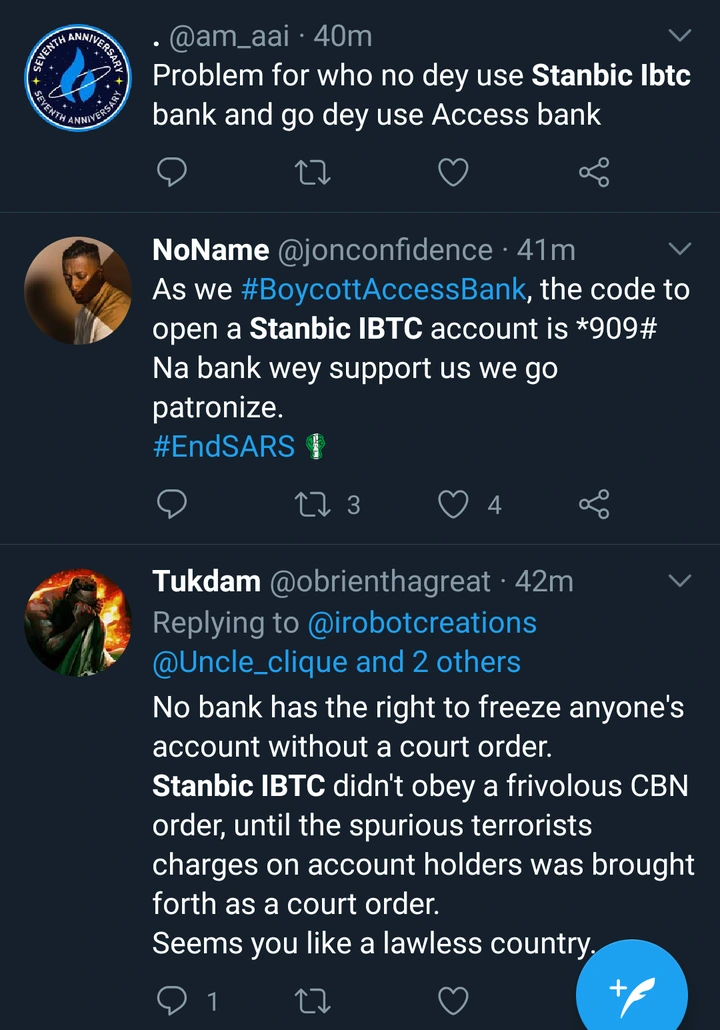Open the options chevron on Tukdam's tweet
Image resolution: width=720 pixels, height=1030 pixels.
tap(679, 580)
